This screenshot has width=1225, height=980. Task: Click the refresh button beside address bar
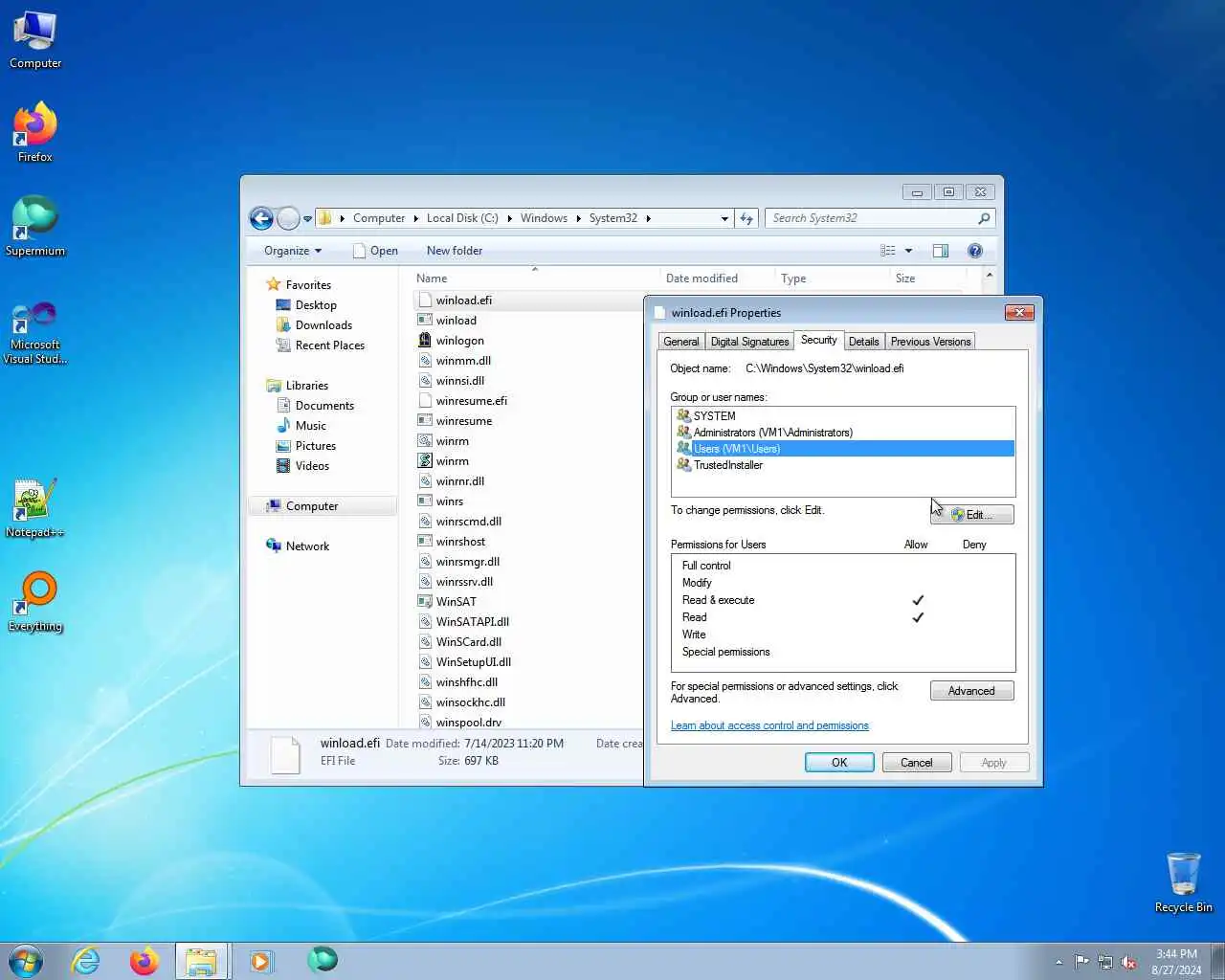coord(747,218)
